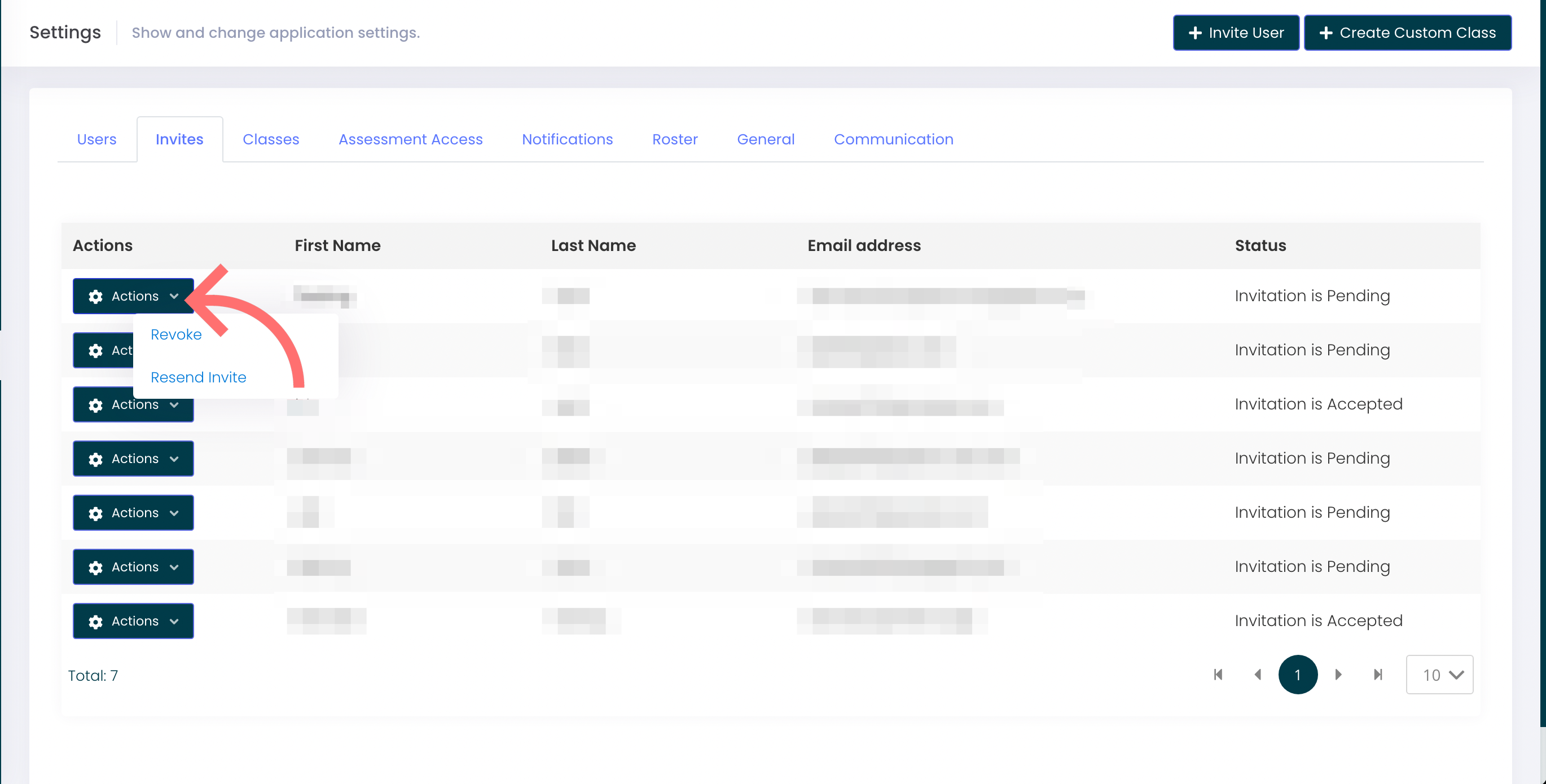1546x784 pixels.
Task: Click plus icon on Create Custom Class
Action: pyautogui.click(x=1326, y=32)
